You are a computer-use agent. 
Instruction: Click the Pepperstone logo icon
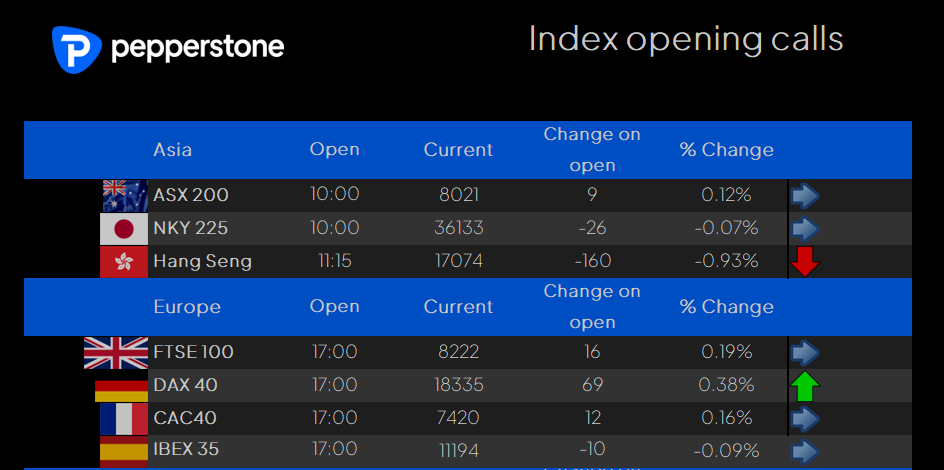76,49
